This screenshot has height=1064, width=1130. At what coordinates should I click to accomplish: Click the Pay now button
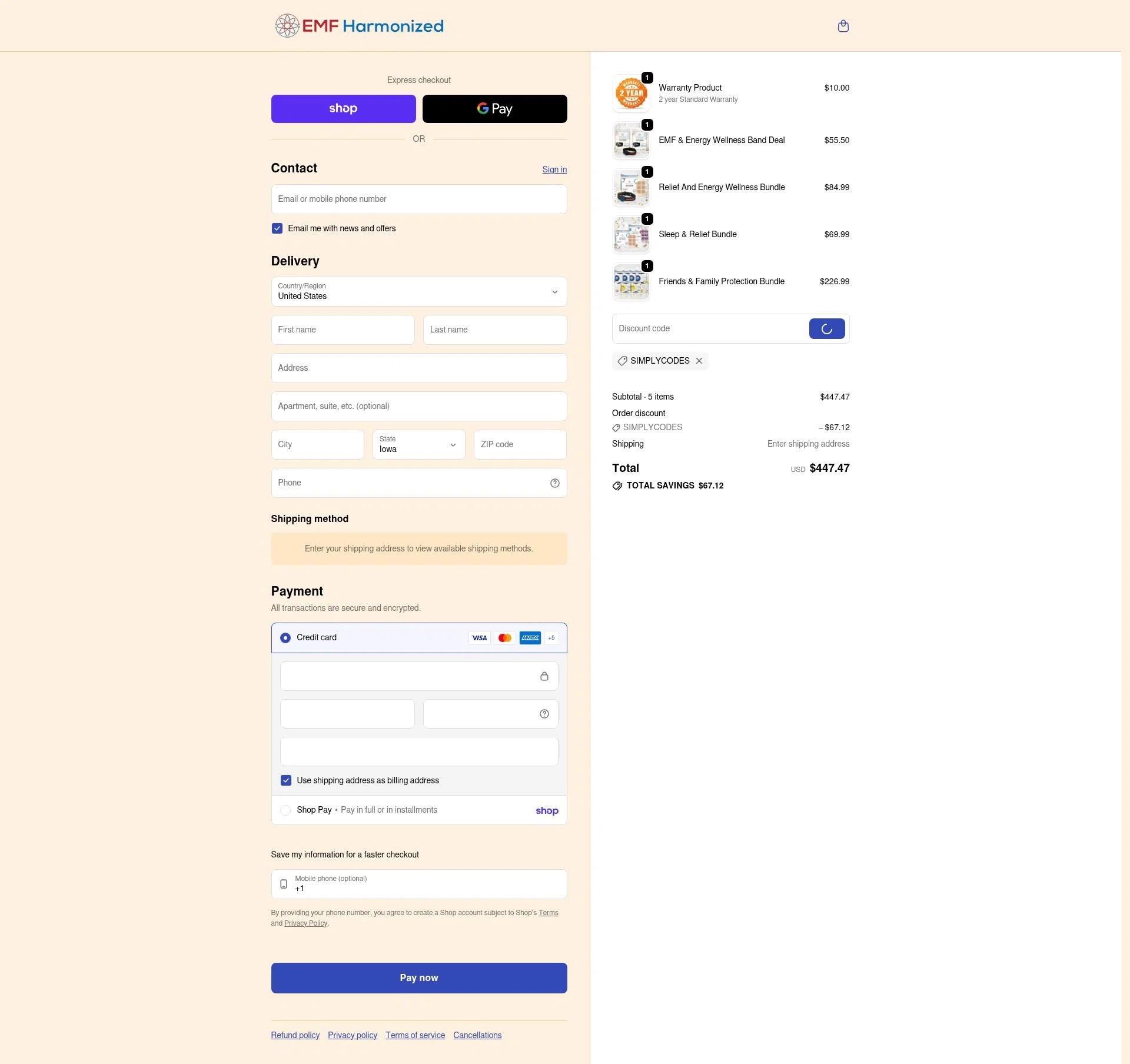tap(419, 978)
